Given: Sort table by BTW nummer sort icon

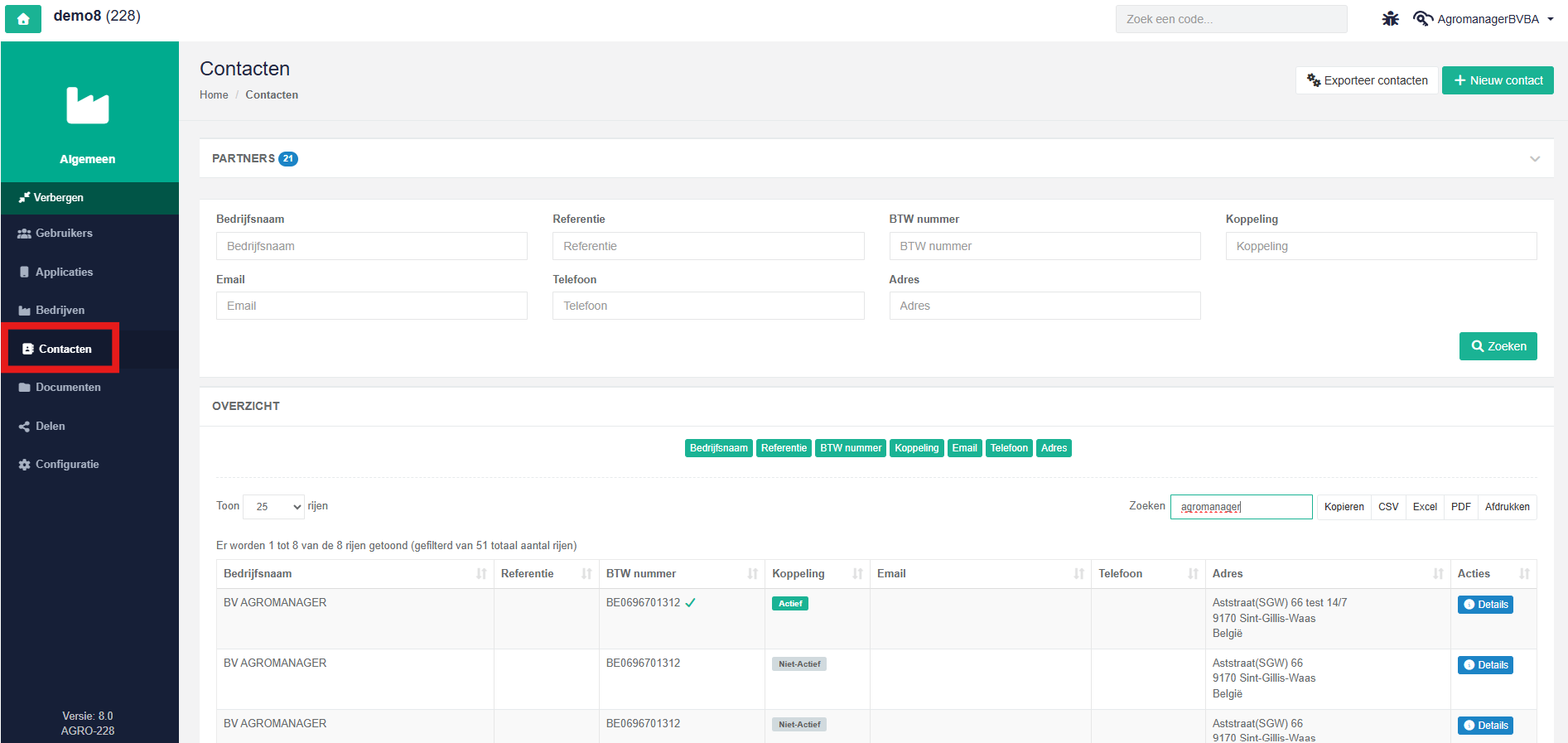Looking at the screenshot, I should (752, 574).
